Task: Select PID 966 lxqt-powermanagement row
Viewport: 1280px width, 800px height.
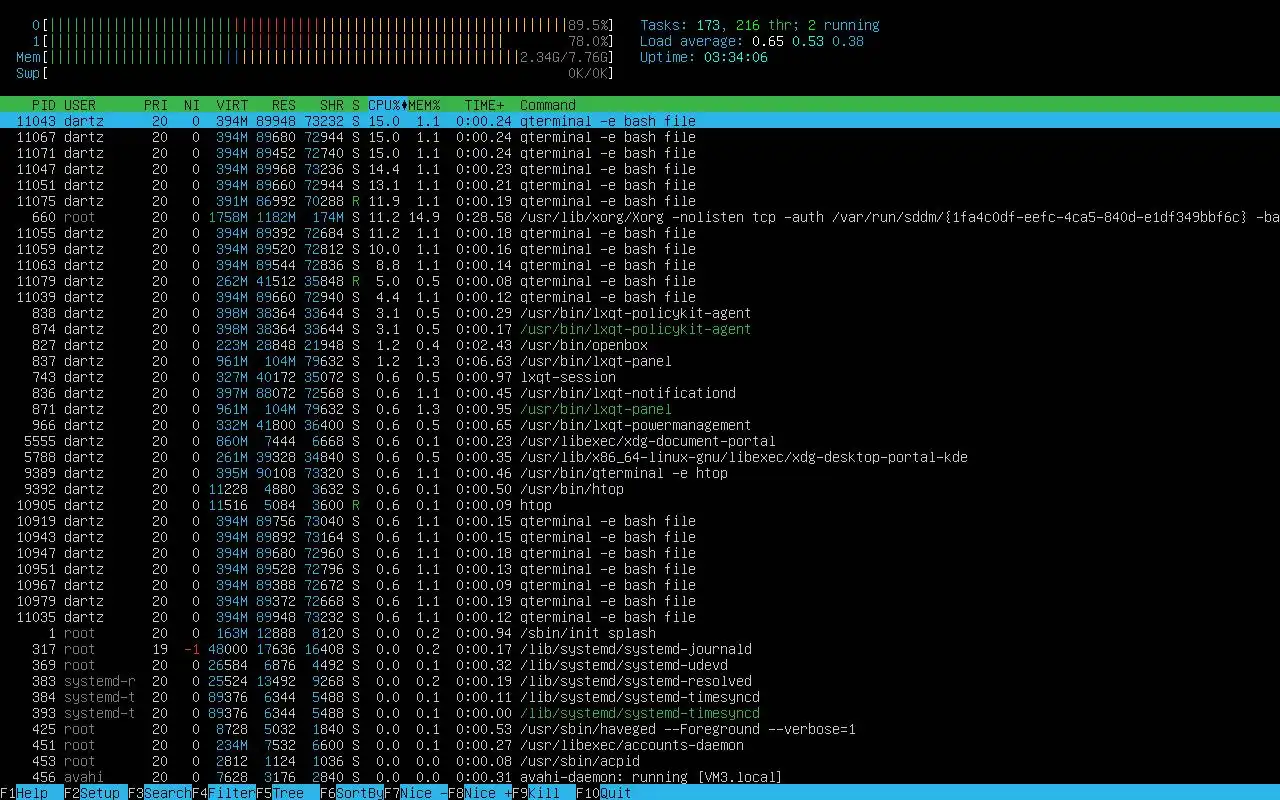Action: coord(640,425)
